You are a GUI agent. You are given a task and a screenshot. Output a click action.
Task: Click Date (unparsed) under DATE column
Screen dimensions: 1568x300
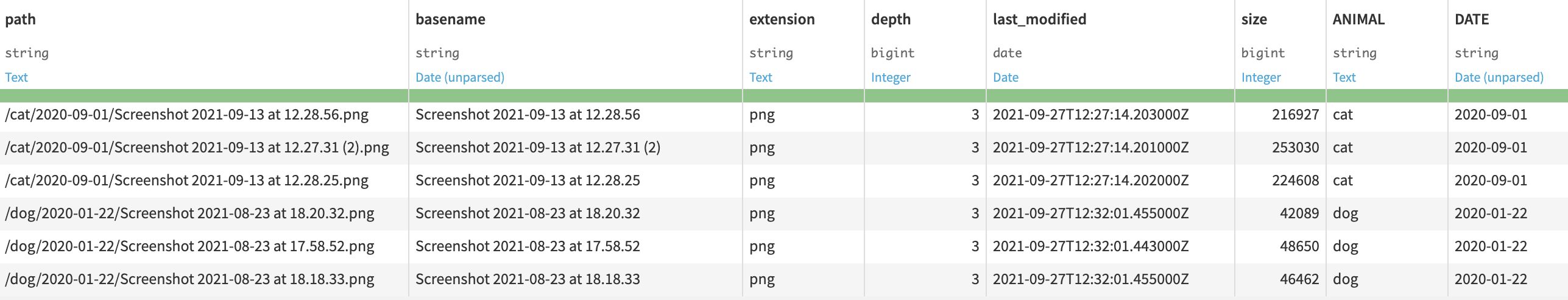[1499, 77]
